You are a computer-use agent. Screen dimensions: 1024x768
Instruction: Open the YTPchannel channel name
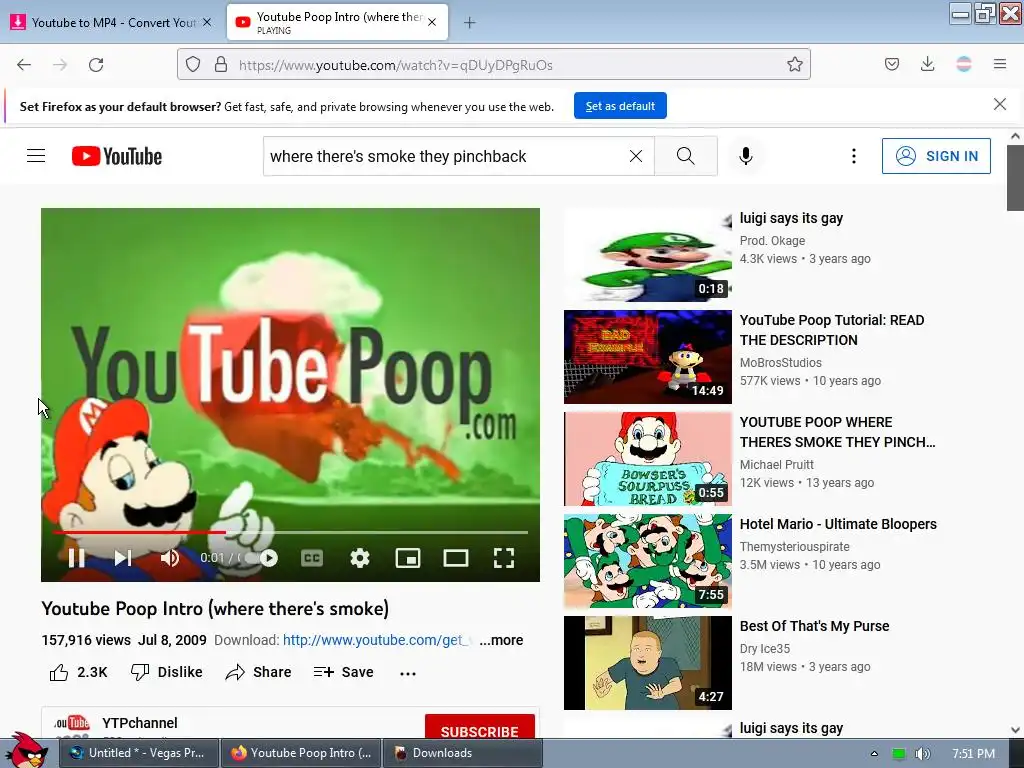tap(140, 723)
